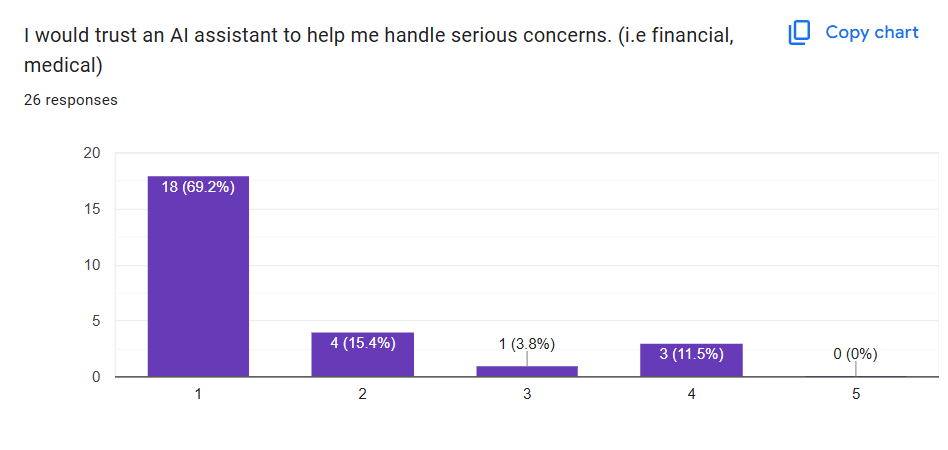Select the "3 (11.5%)" data label
The image size is (948, 450).
[x=691, y=354]
